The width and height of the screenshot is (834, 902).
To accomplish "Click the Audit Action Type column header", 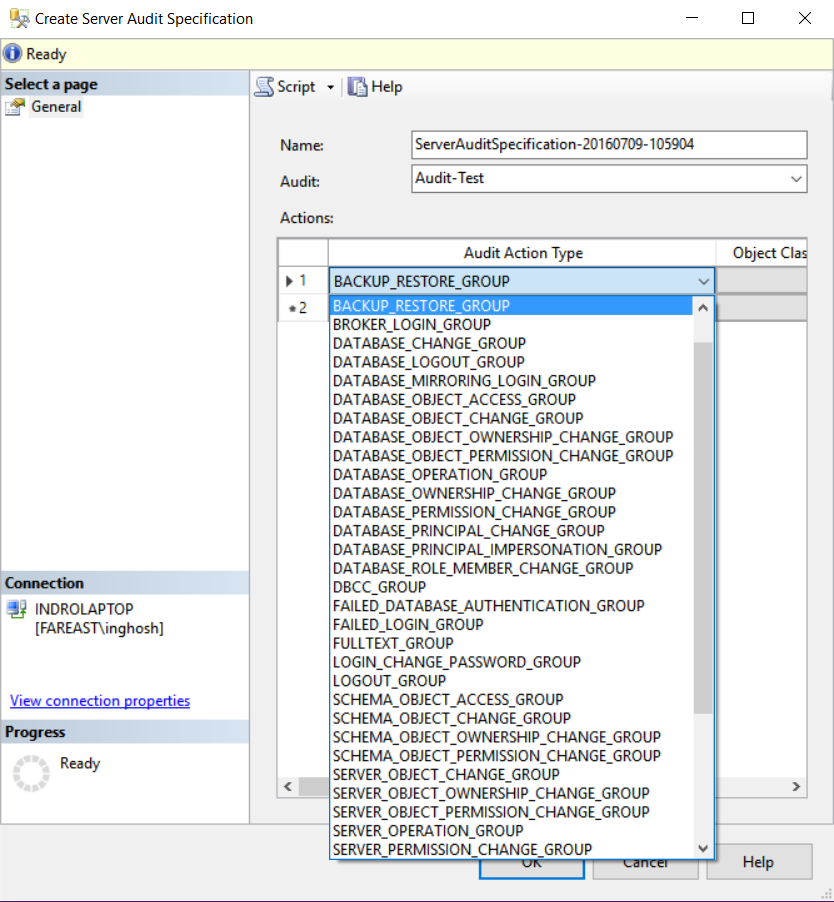I will [x=522, y=253].
